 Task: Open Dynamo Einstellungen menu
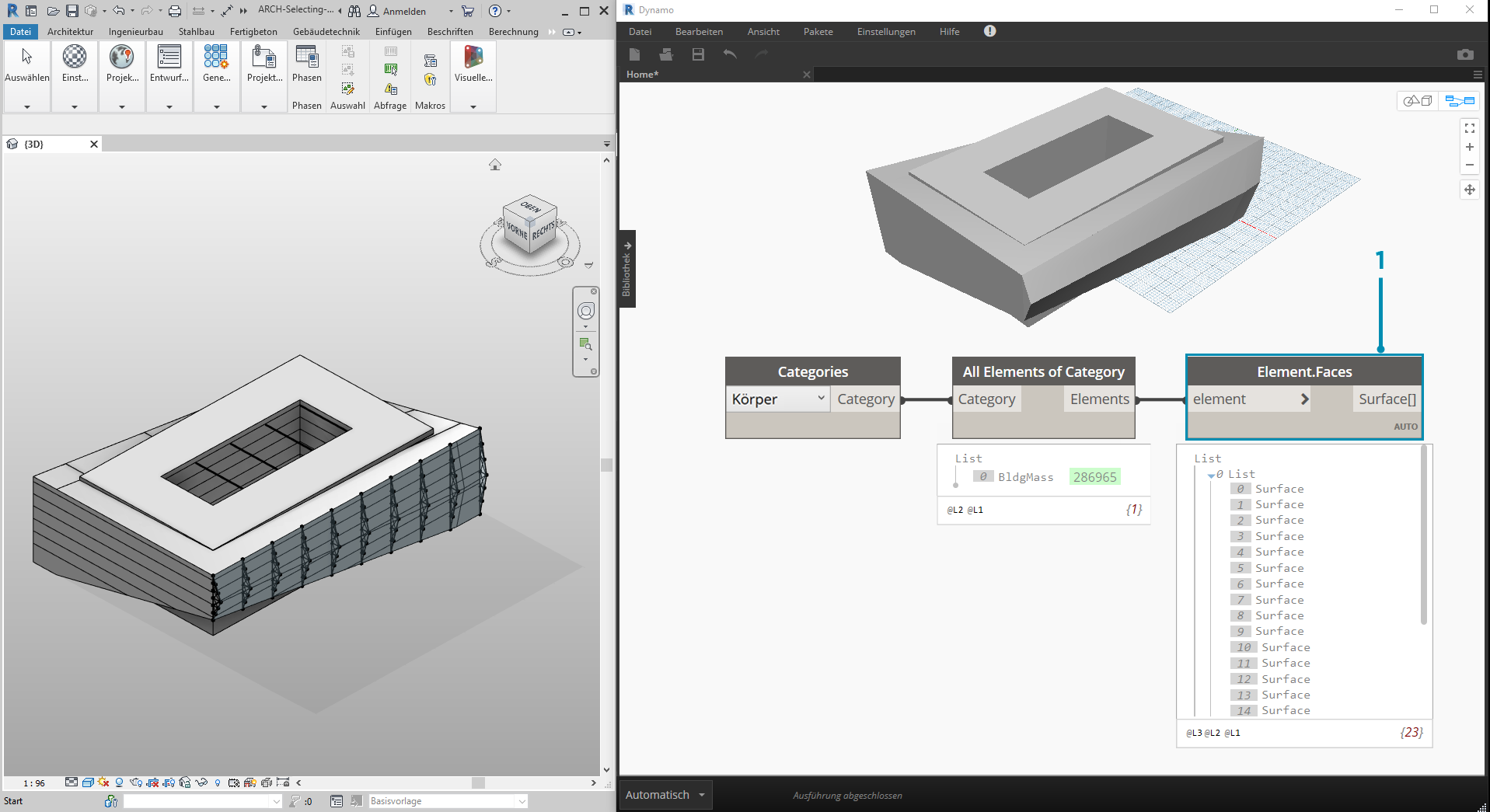pyautogui.click(x=886, y=32)
